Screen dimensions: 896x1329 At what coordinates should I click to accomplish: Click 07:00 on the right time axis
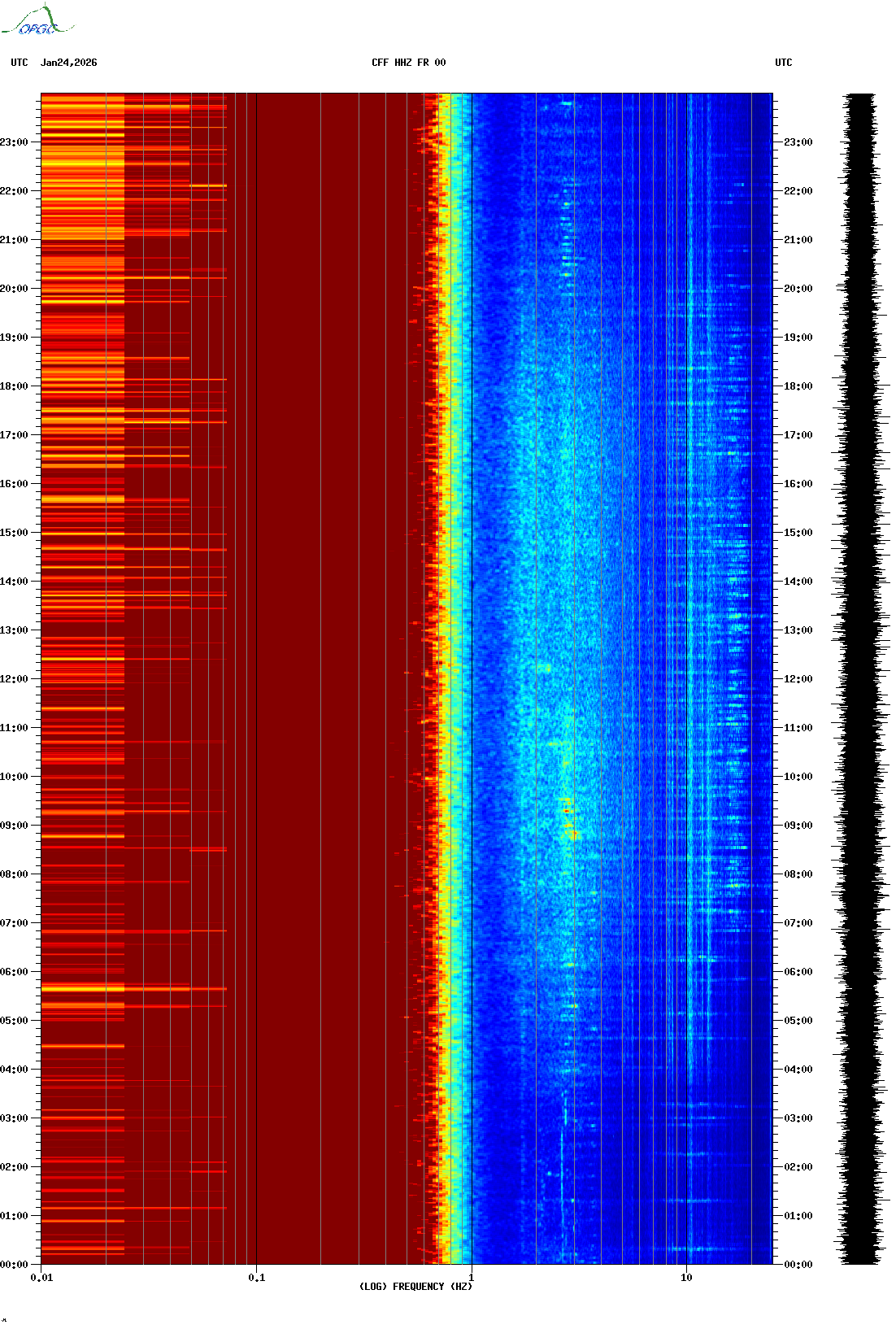pos(798,923)
